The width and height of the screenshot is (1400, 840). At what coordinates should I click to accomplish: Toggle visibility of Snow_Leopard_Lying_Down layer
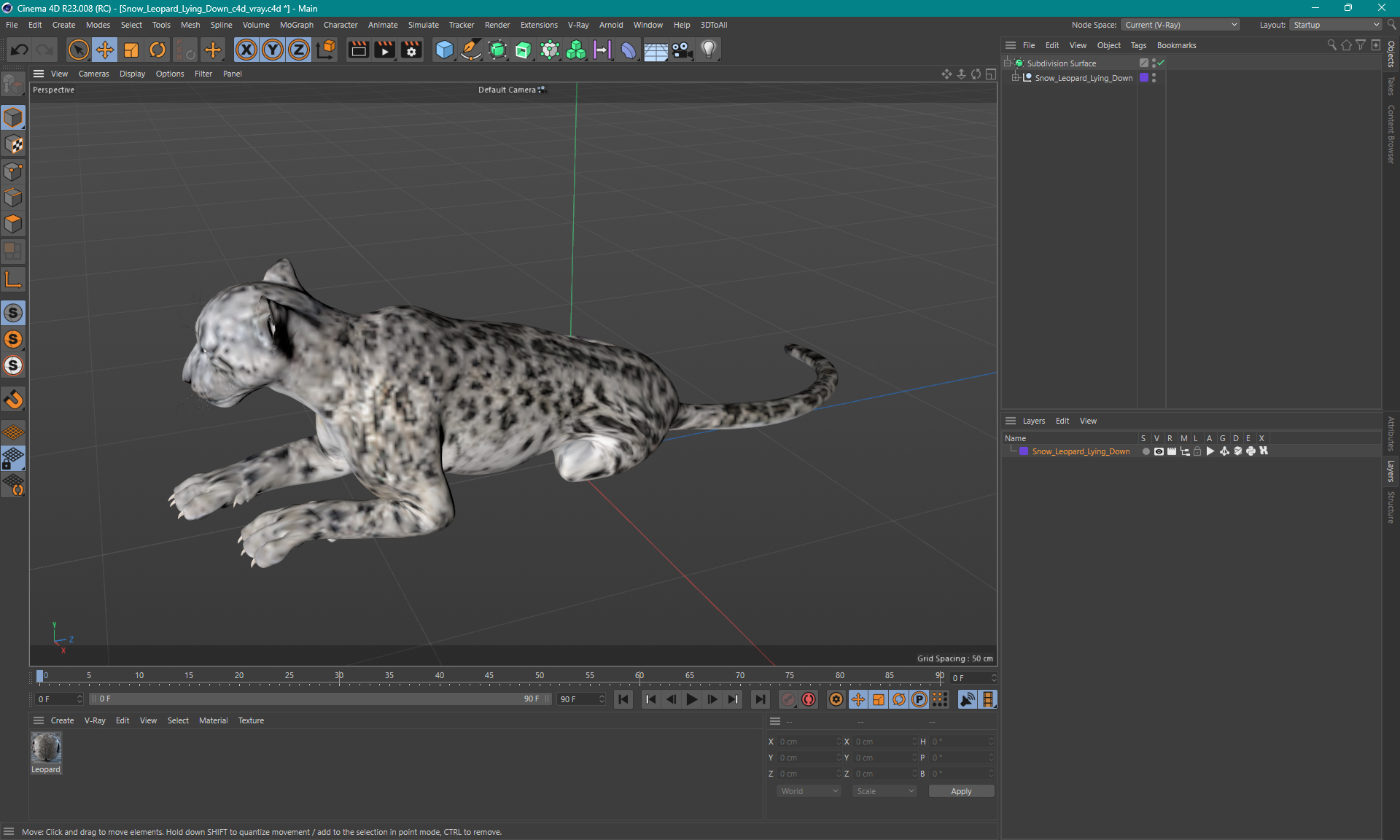[x=1156, y=451]
